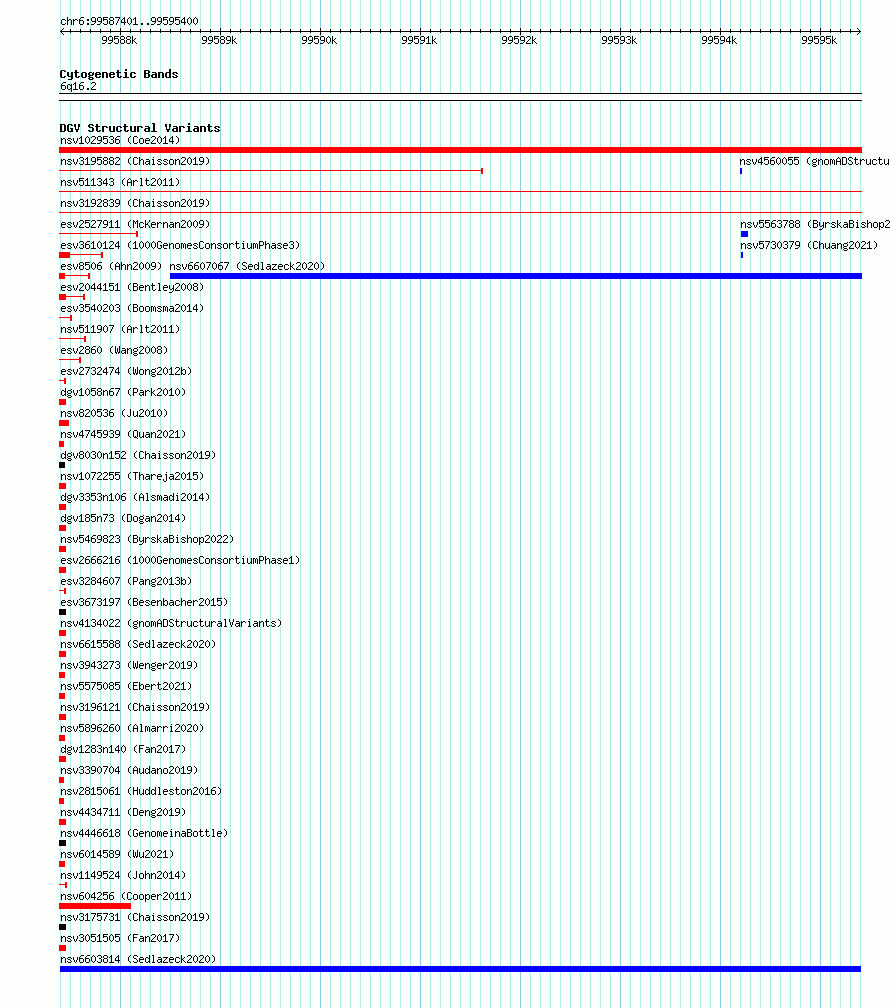Screen dimensions: 890x1008
Task: Click the blue nsv6603814 variant bar
Action: (x=460, y=969)
